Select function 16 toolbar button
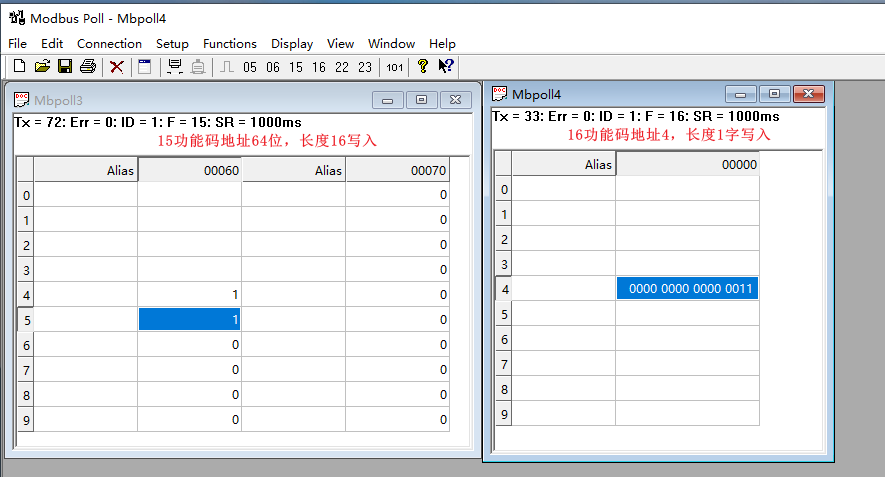This screenshot has width=885, height=477. tap(318, 67)
